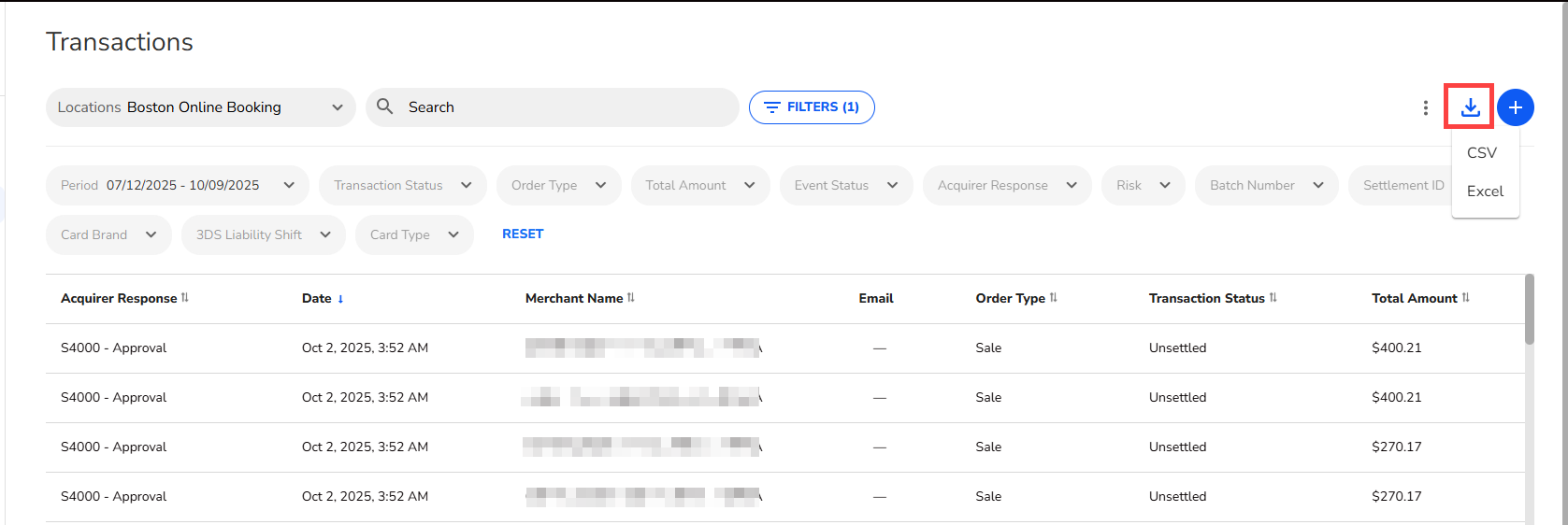Open the three-dot more options menu
The width and height of the screenshot is (1568, 525).
point(1425,107)
